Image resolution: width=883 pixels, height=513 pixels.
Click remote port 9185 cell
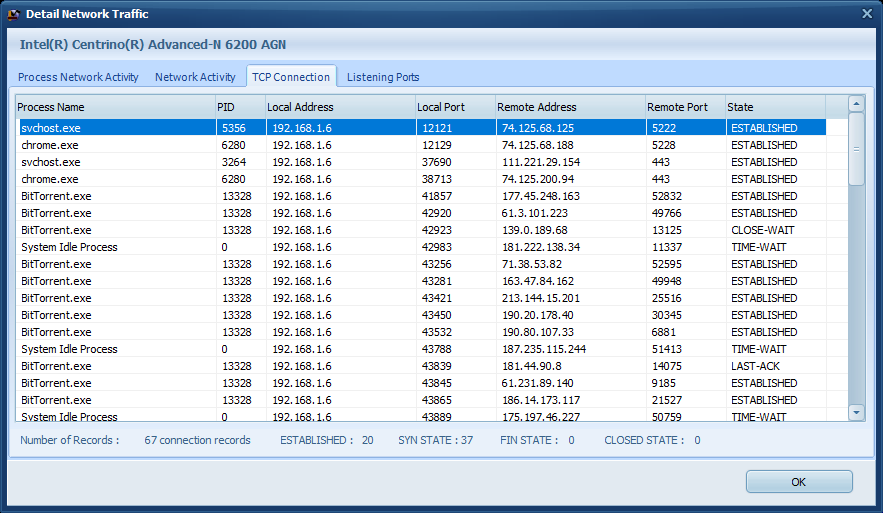(664, 383)
